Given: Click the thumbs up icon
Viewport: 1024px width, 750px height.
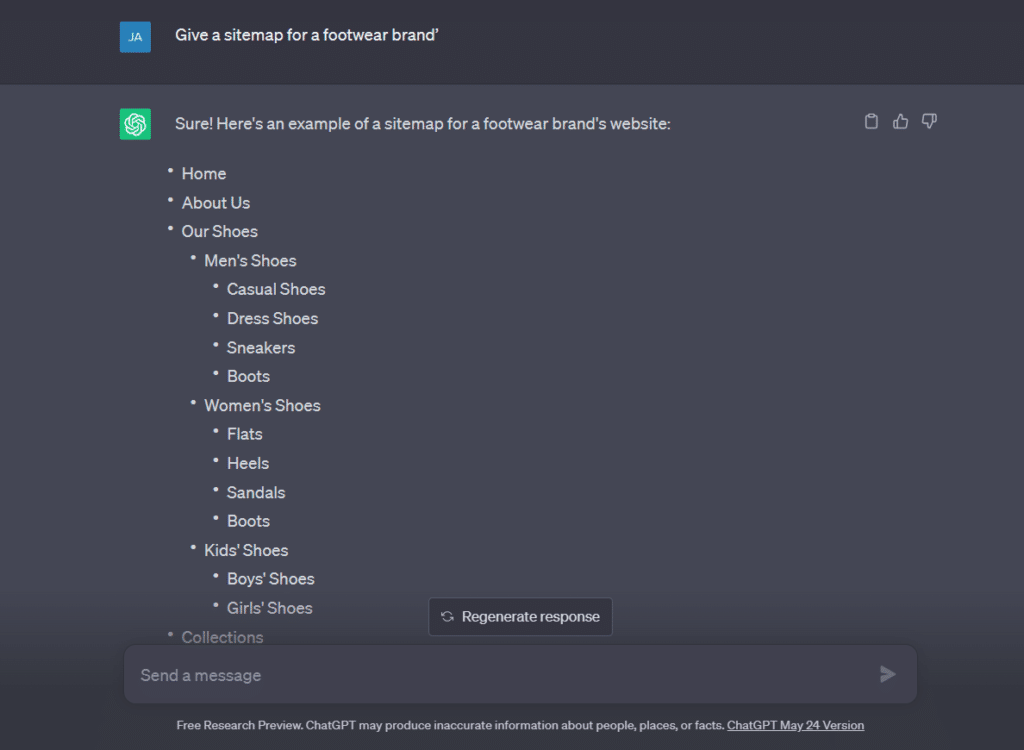Looking at the screenshot, I should [900, 122].
